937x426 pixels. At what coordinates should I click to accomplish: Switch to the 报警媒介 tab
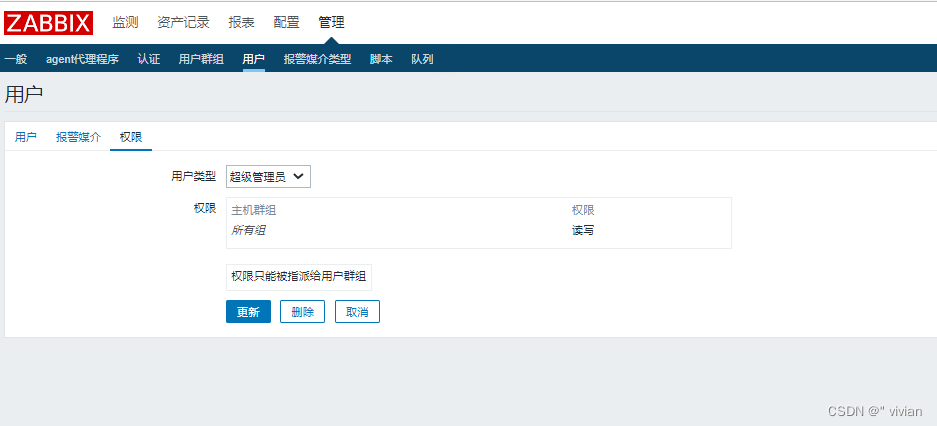click(x=79, y=137)
